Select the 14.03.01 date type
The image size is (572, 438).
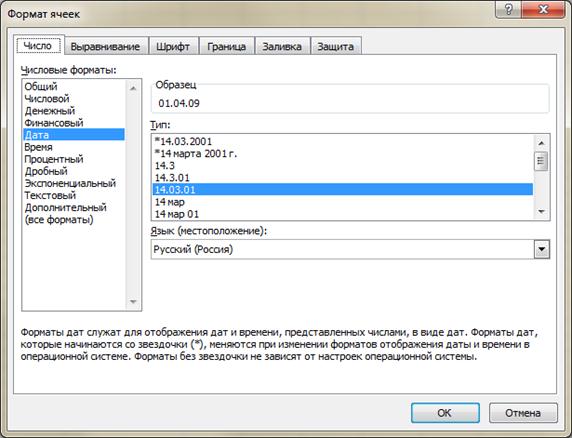click(x=343, y=190)
